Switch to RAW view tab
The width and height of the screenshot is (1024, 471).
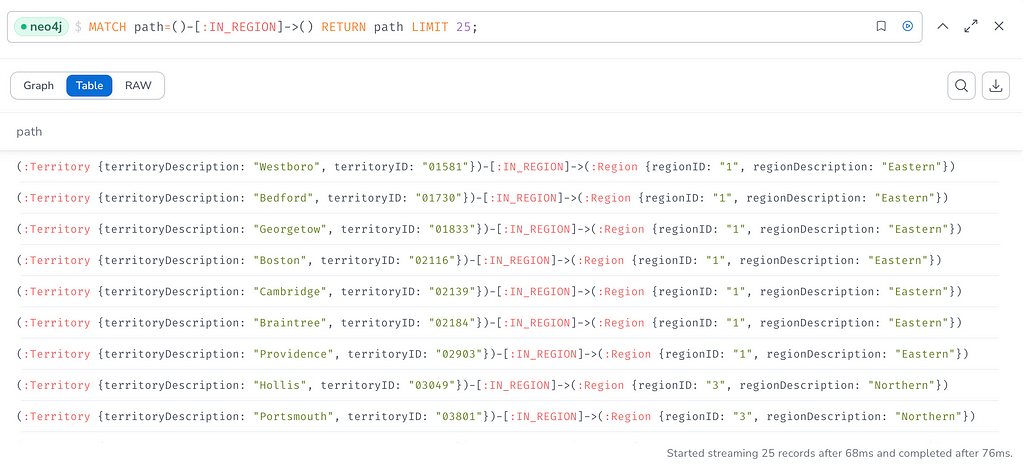[138, 86]
